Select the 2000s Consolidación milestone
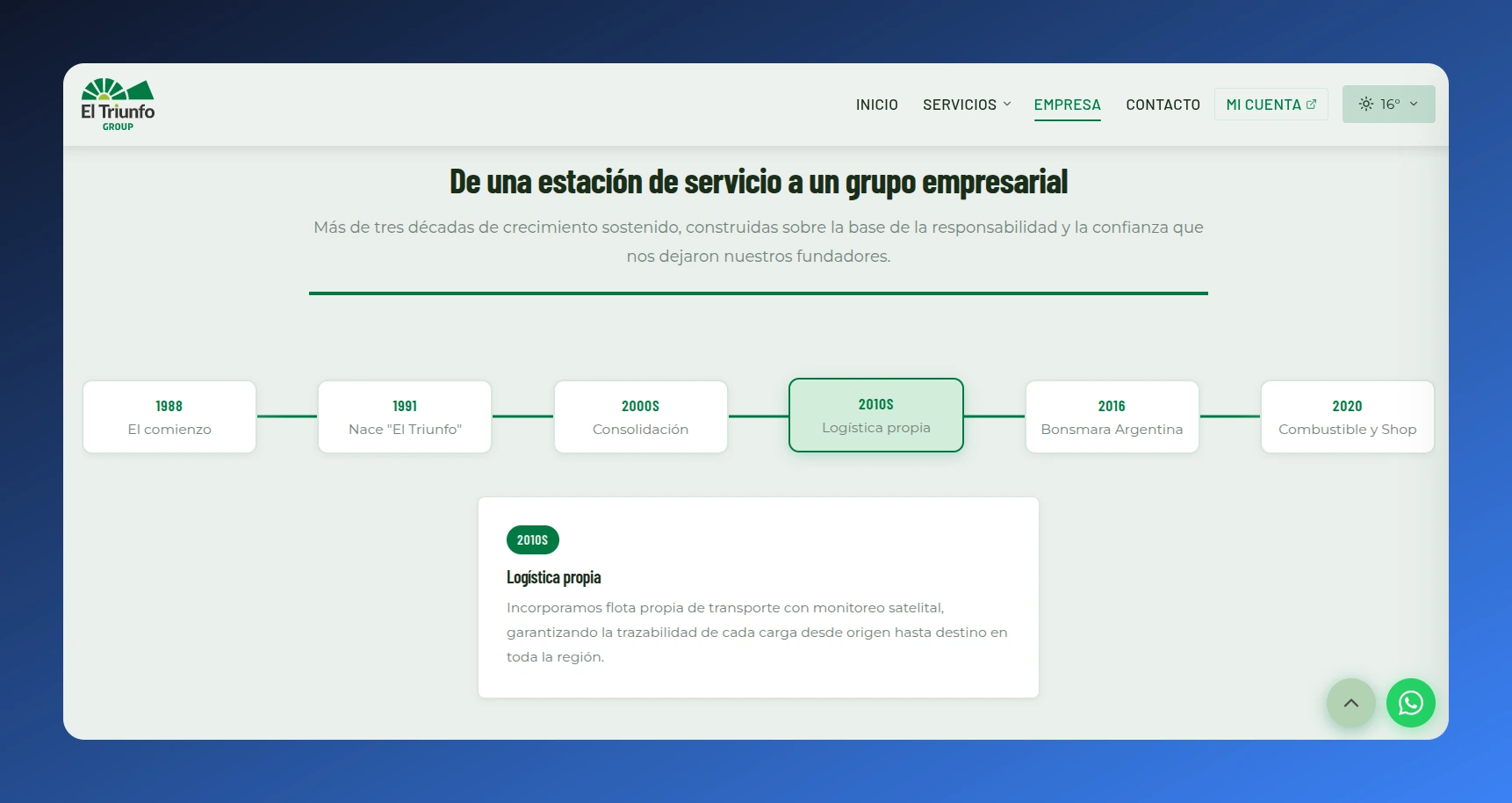This screenshot has width=1512, height=803. tap(640, 416)
